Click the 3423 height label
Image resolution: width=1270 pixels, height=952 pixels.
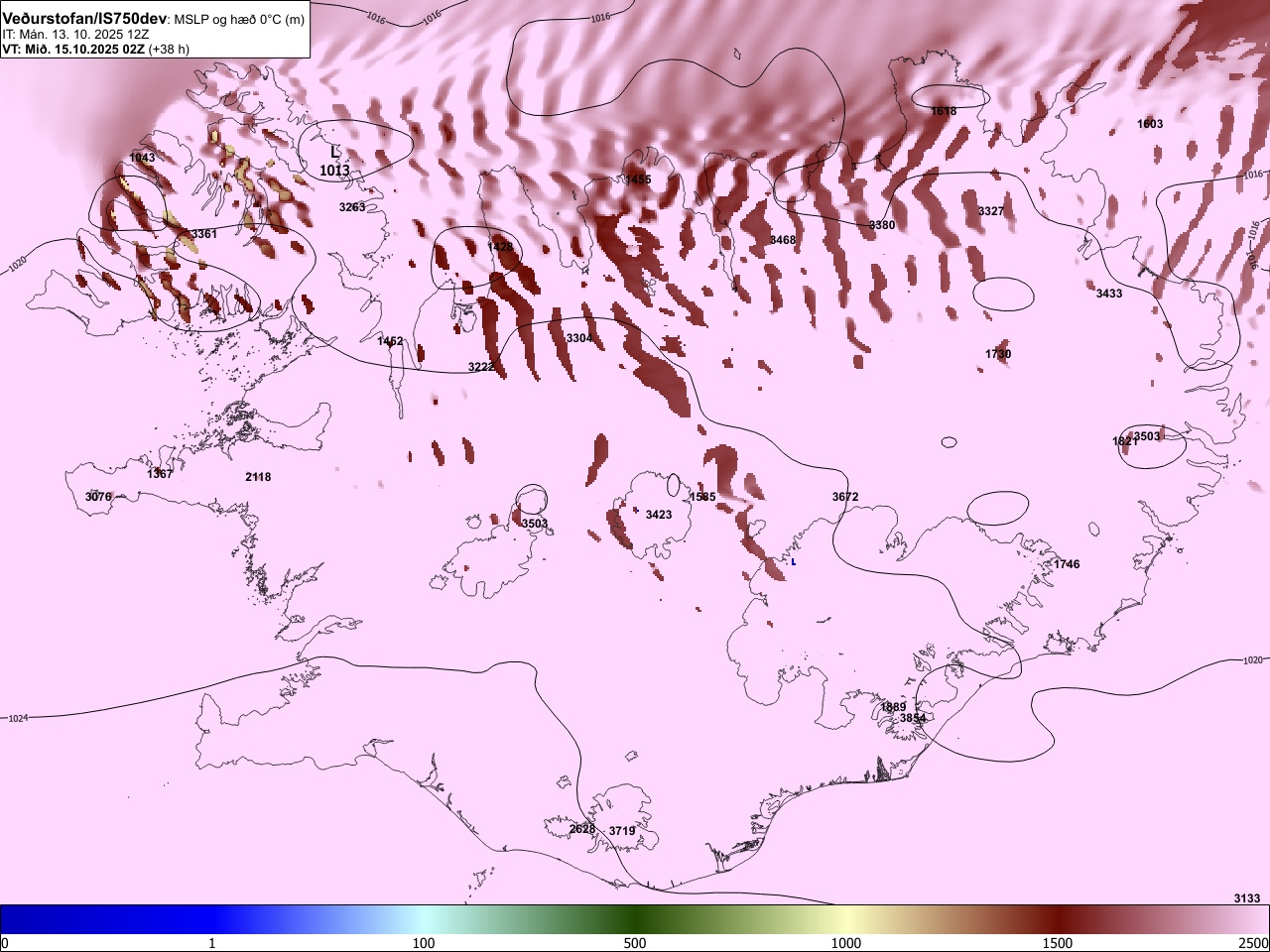[x=659, y=515]
